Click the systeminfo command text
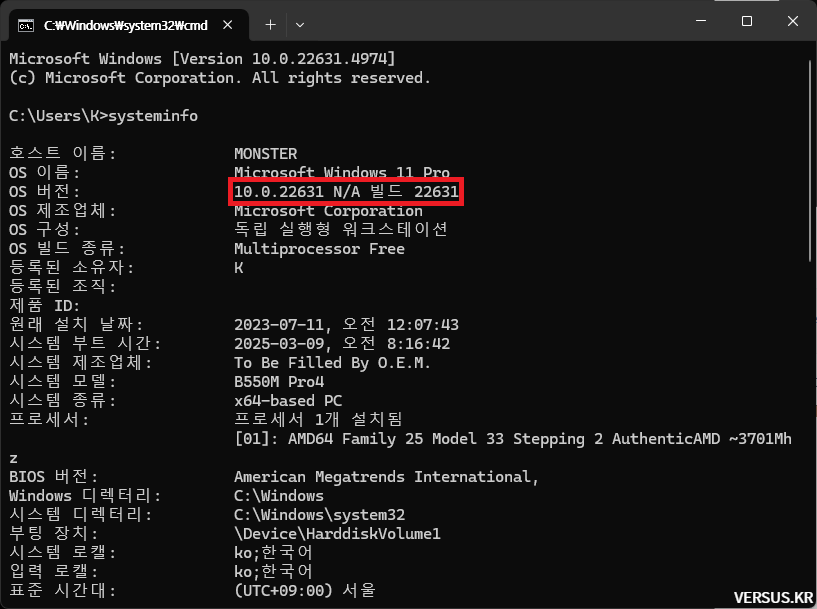Screen dimensions: 817x609 coord(153,116)
